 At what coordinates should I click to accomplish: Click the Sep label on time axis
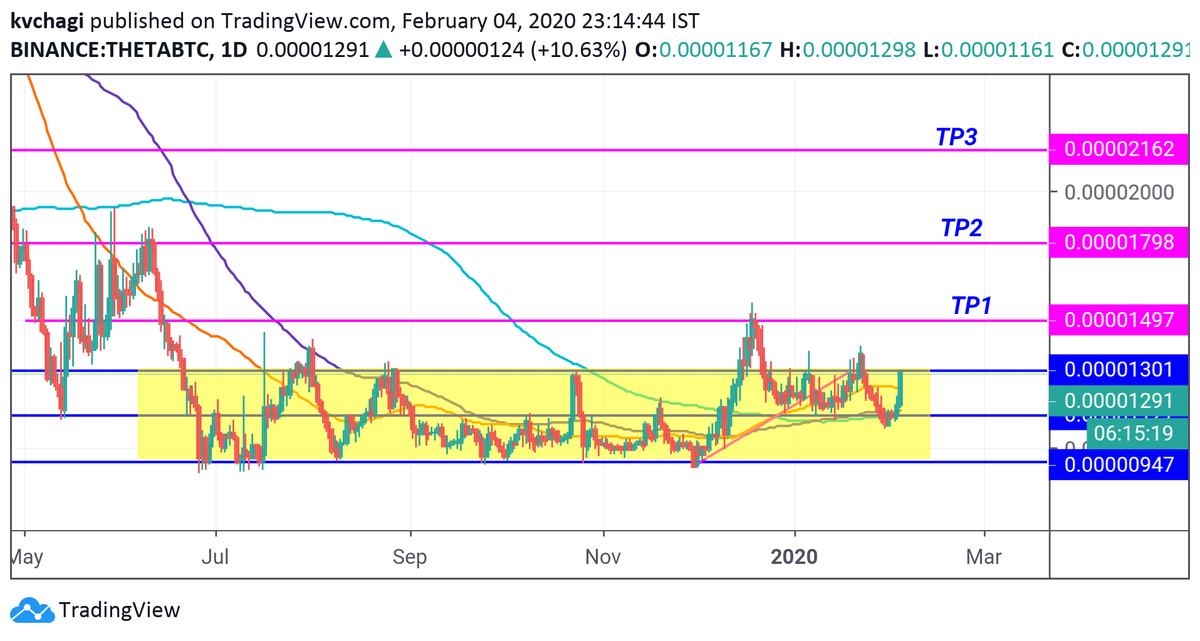coord(408,555)
